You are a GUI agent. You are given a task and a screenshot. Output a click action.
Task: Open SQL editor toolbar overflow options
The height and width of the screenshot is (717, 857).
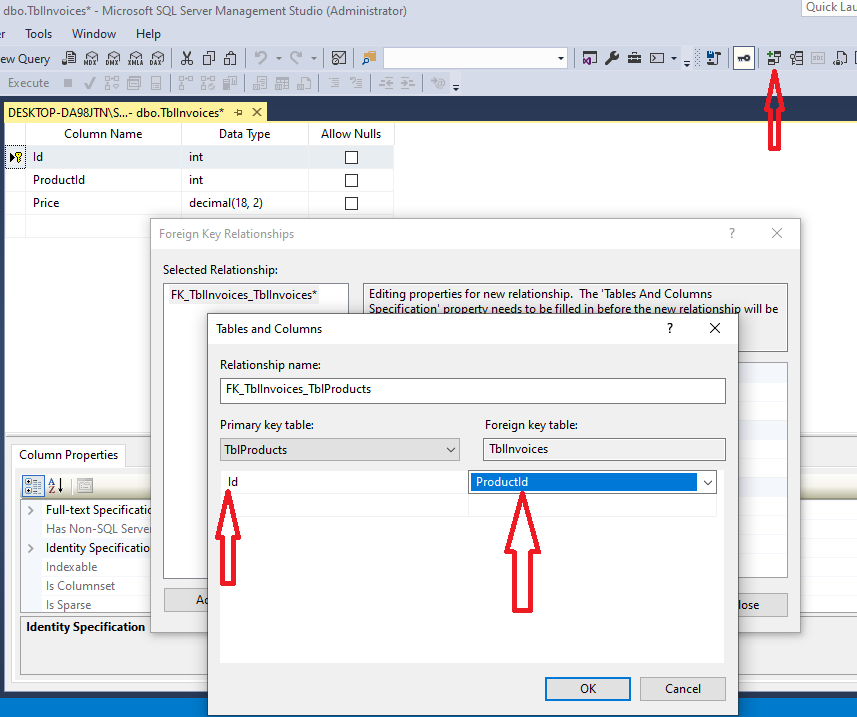click(x=456, y=86)
